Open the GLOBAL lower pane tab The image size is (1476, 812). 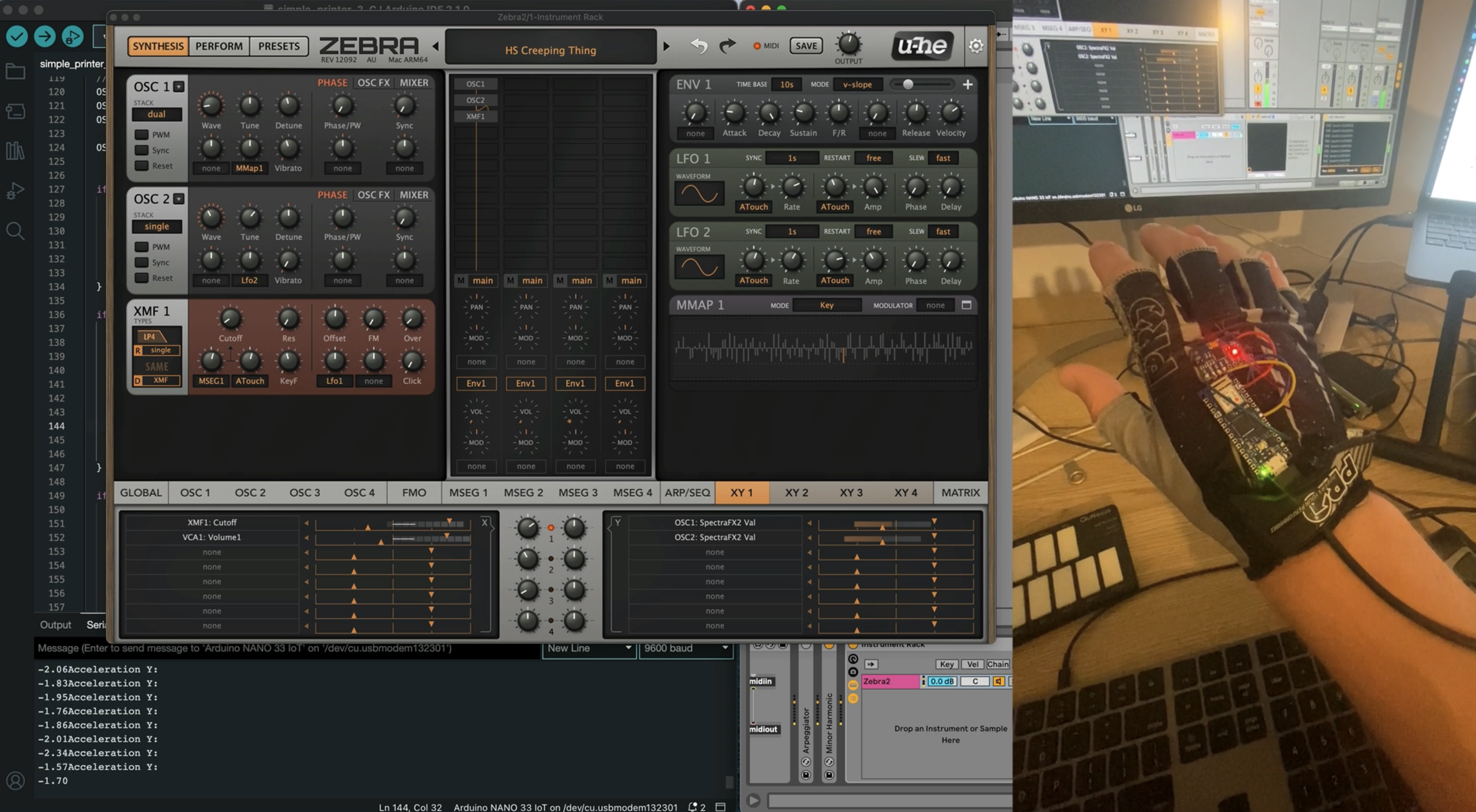[x=141, y=492]
